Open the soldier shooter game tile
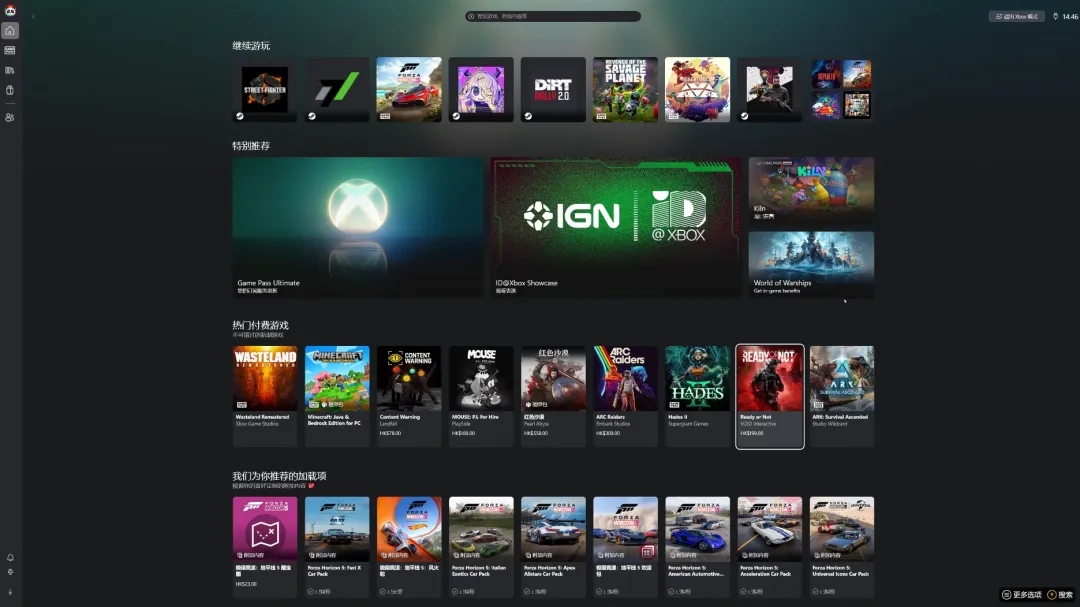Viewport: 1080px width, 607px height. [x=769, y=90]
